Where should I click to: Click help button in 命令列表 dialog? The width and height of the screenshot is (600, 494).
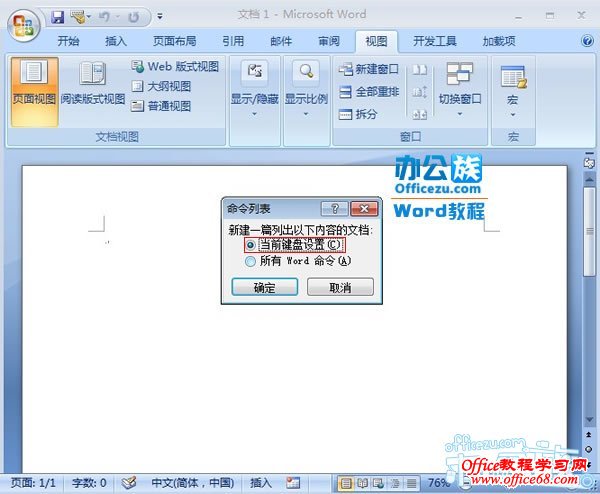pos(334,209)
